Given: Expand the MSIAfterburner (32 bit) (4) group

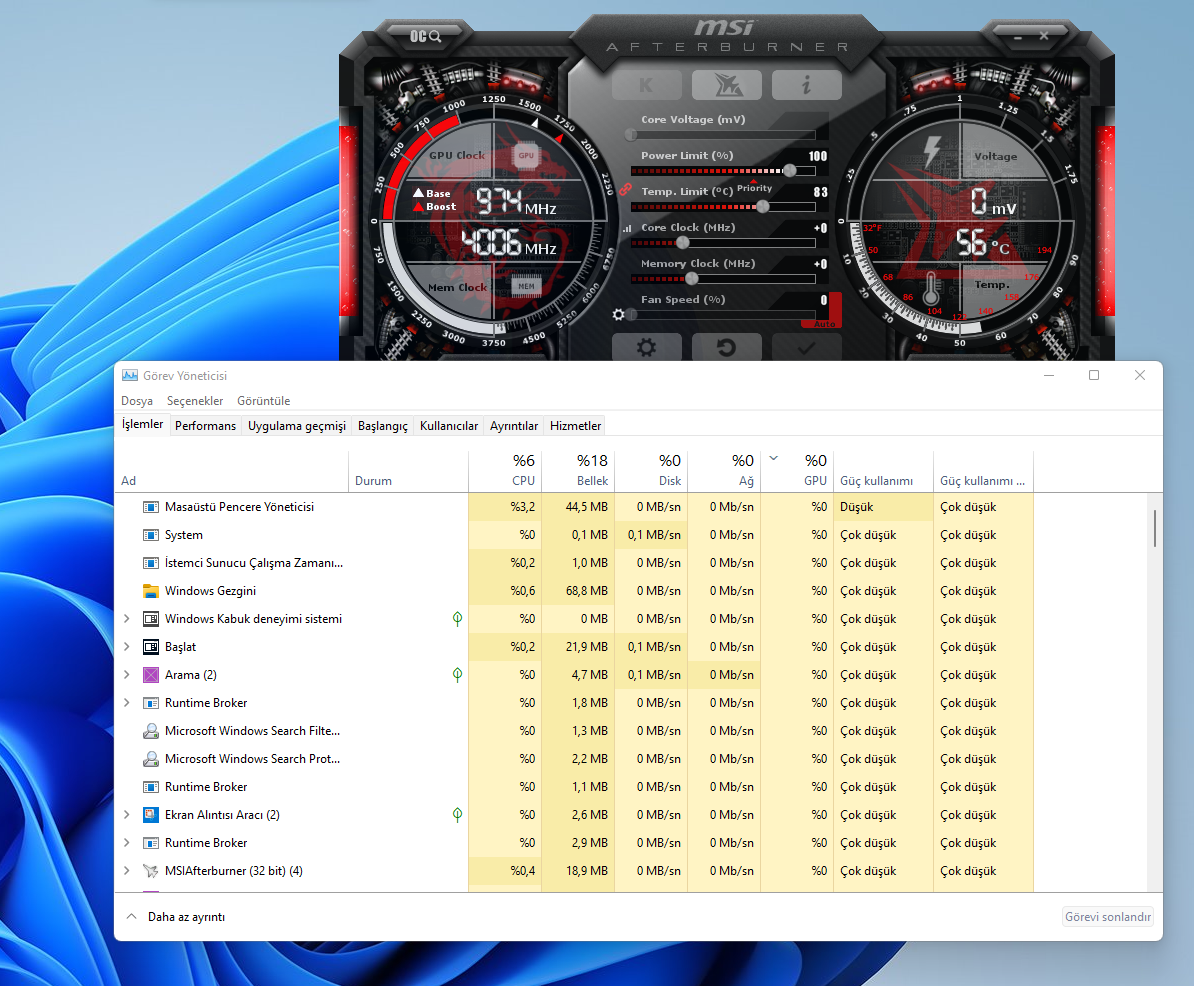Looking at the screenshot, I should pos(126,871).
